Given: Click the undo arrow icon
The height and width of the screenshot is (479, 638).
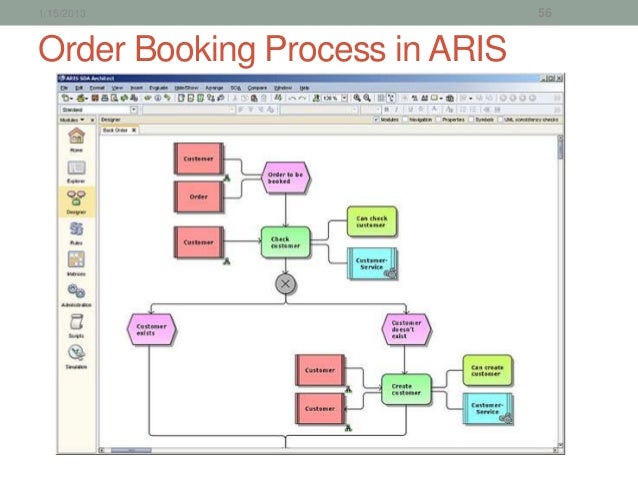Looking at the screenshot, I should [292, 98].
